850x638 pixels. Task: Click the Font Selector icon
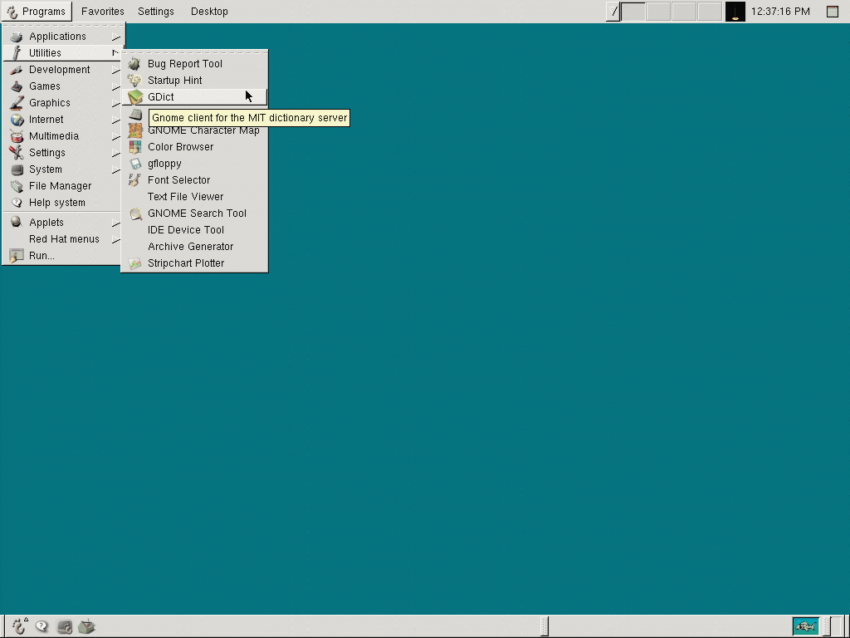click(x=134, y=180)
